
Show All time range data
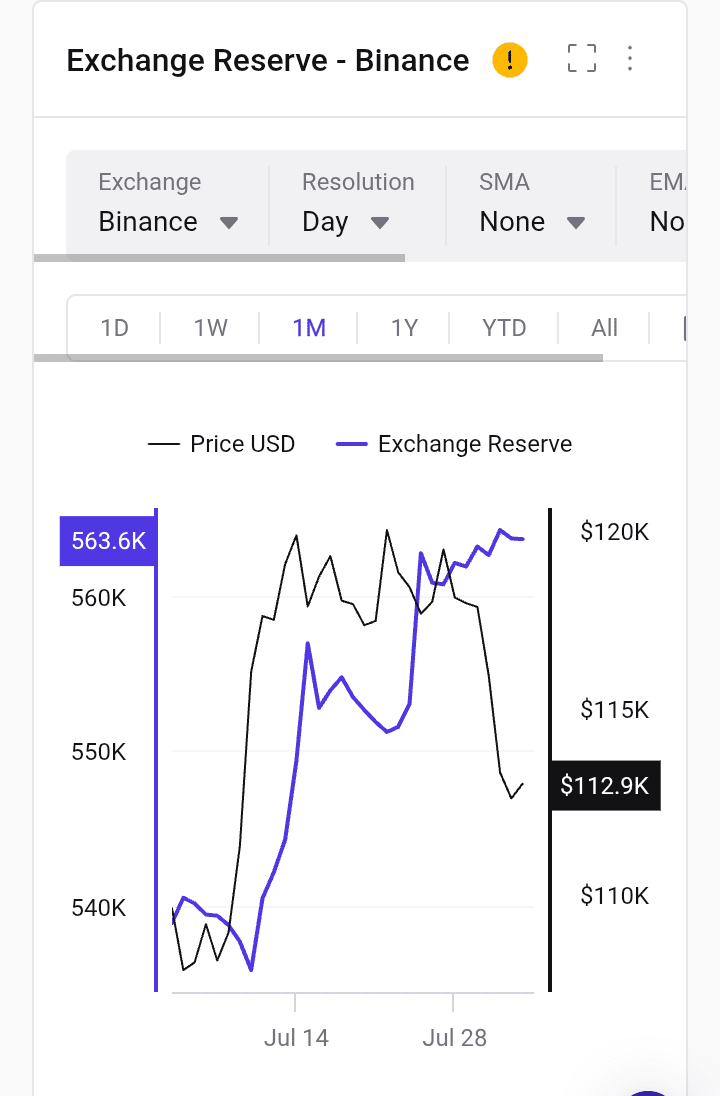coord(605,328)
